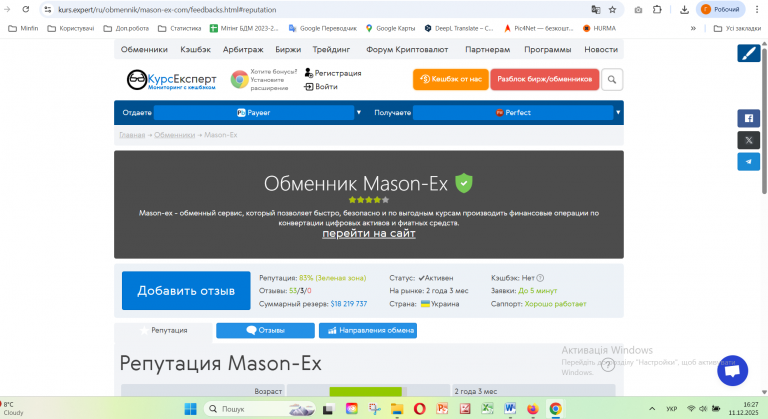Click the translate page icon in address bar

[596, 9]
